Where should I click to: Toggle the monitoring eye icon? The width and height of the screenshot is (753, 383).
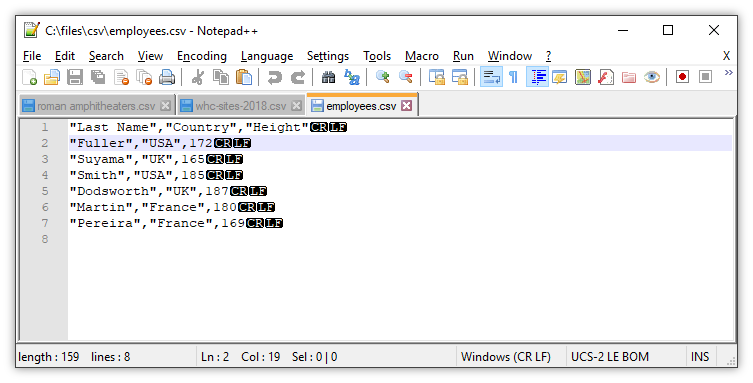point(652,77)
